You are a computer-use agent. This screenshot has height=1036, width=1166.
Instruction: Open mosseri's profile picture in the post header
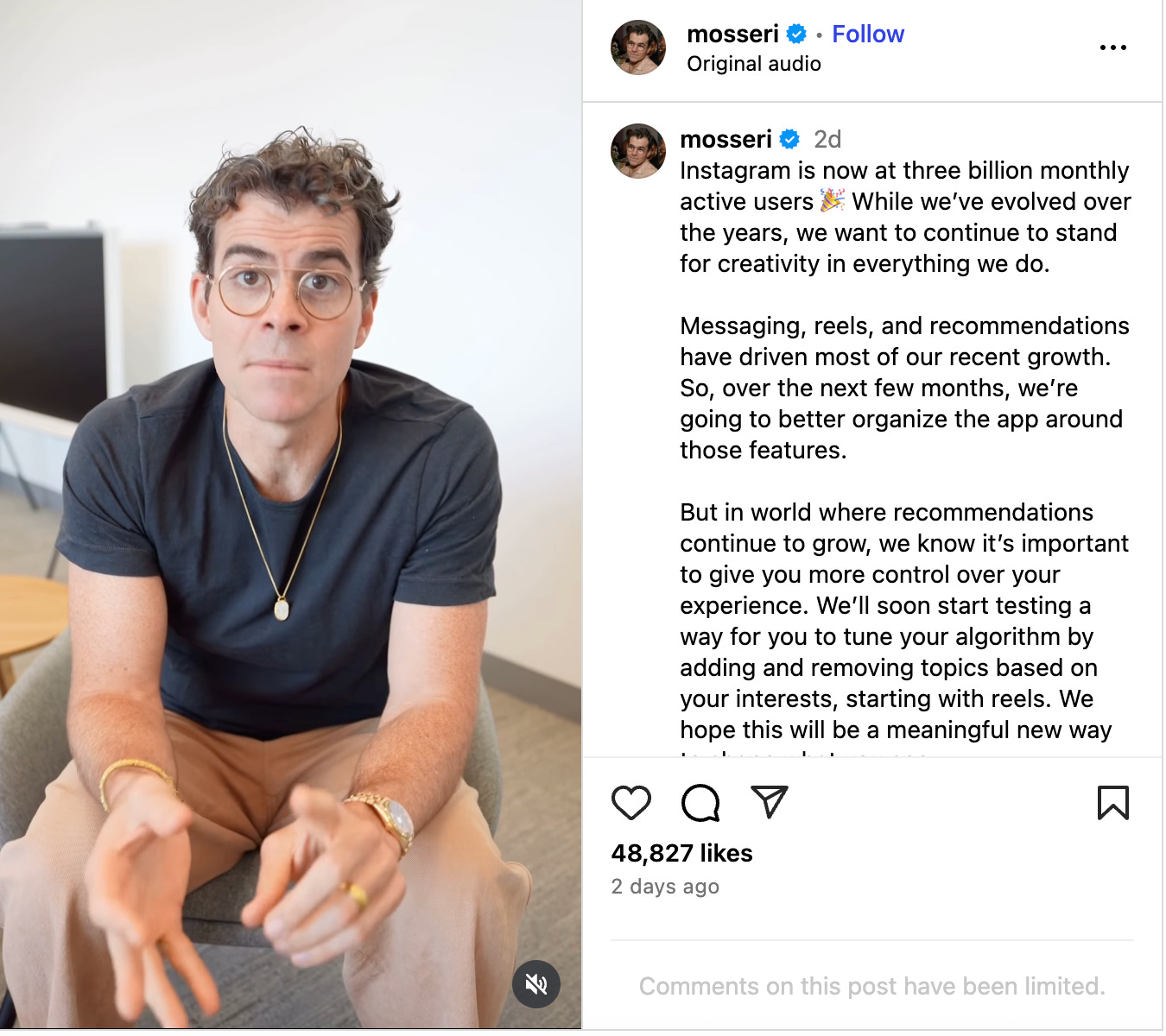tap(638, 47)
